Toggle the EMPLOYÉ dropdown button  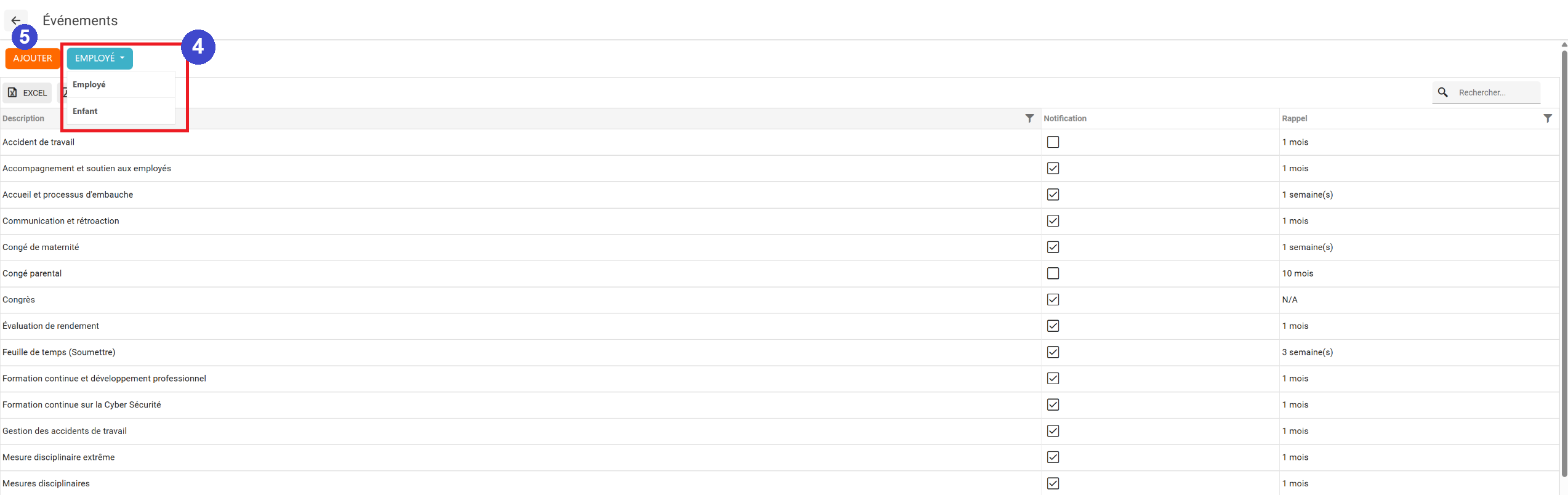pyautogui.click(x=99, y=58)
